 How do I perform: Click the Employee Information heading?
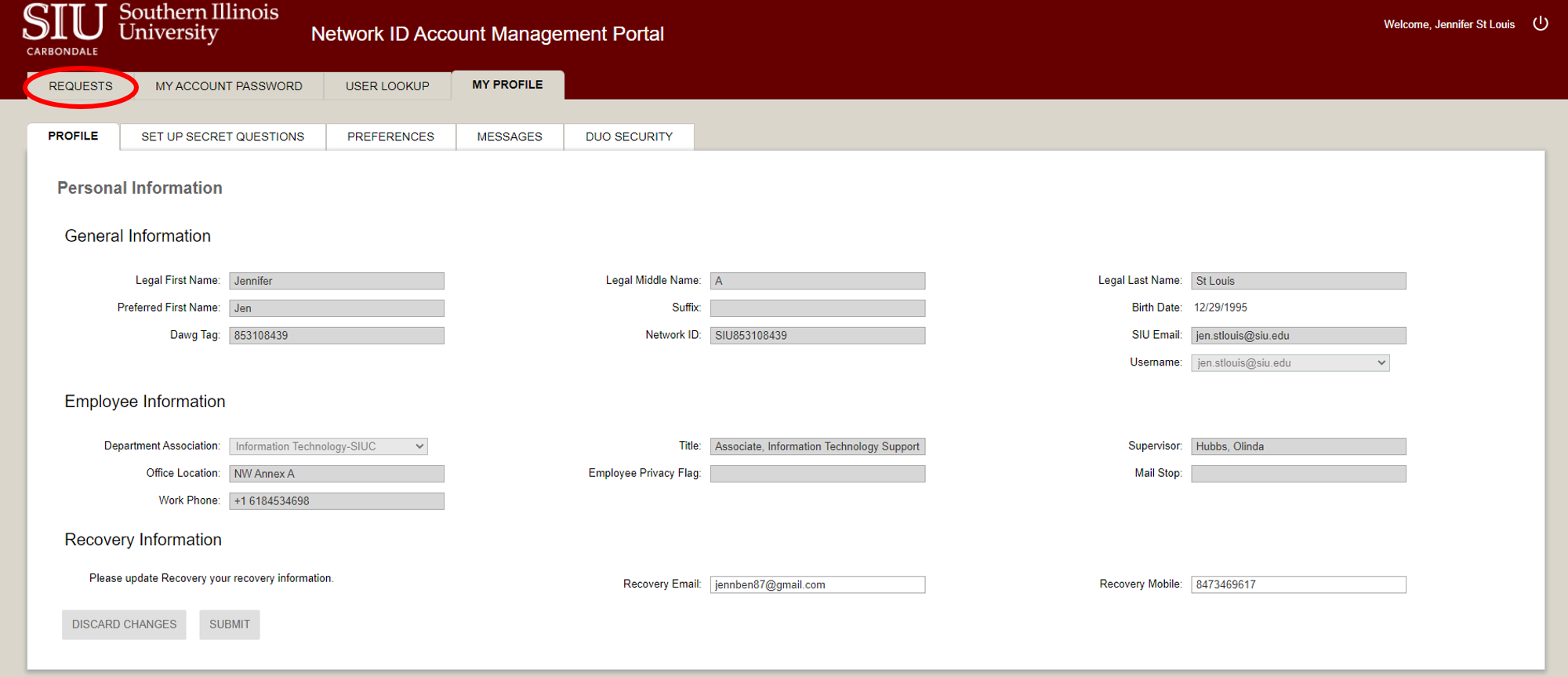(145, 402)
